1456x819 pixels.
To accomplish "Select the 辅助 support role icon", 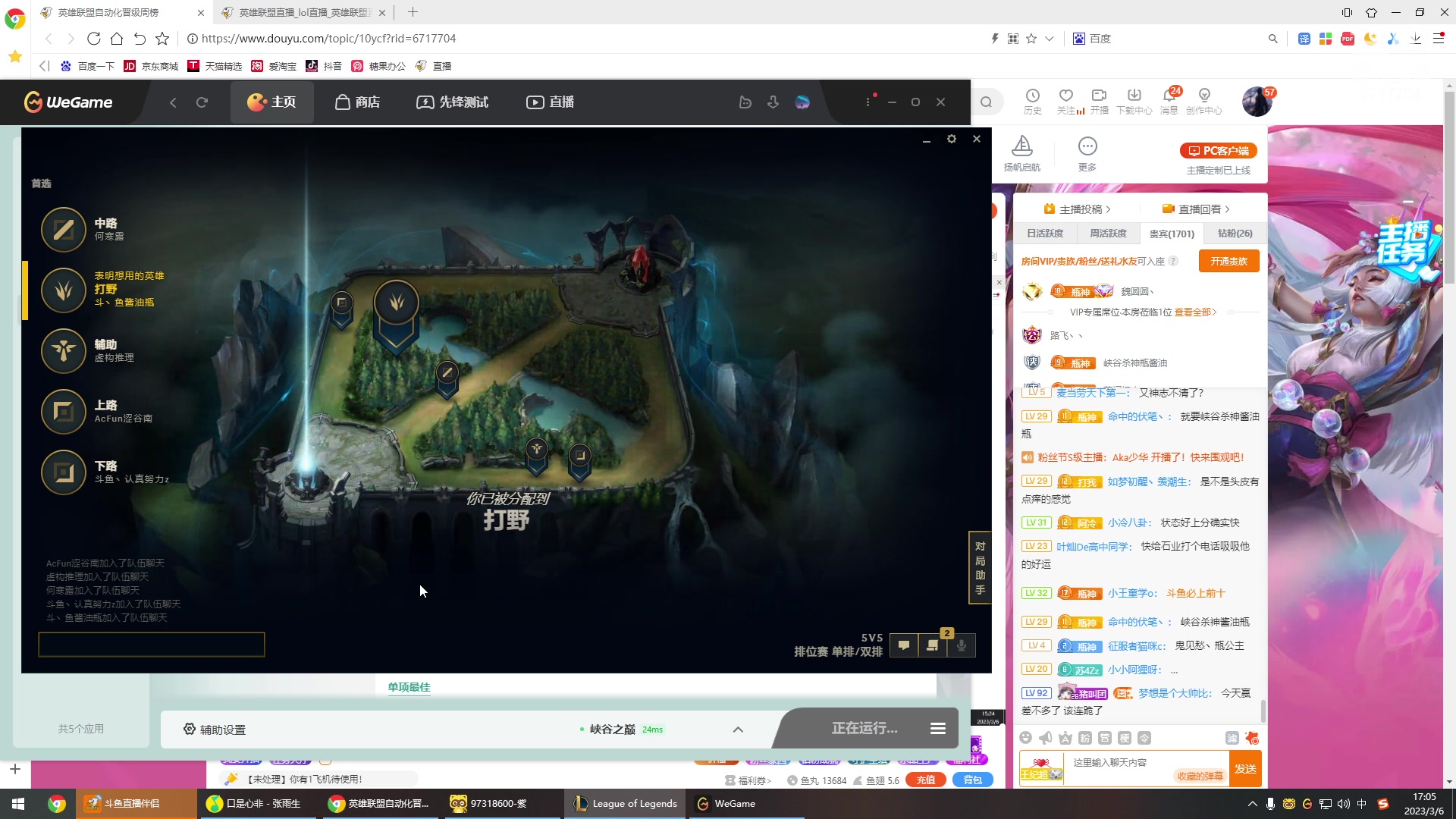I will coord(64,350).
